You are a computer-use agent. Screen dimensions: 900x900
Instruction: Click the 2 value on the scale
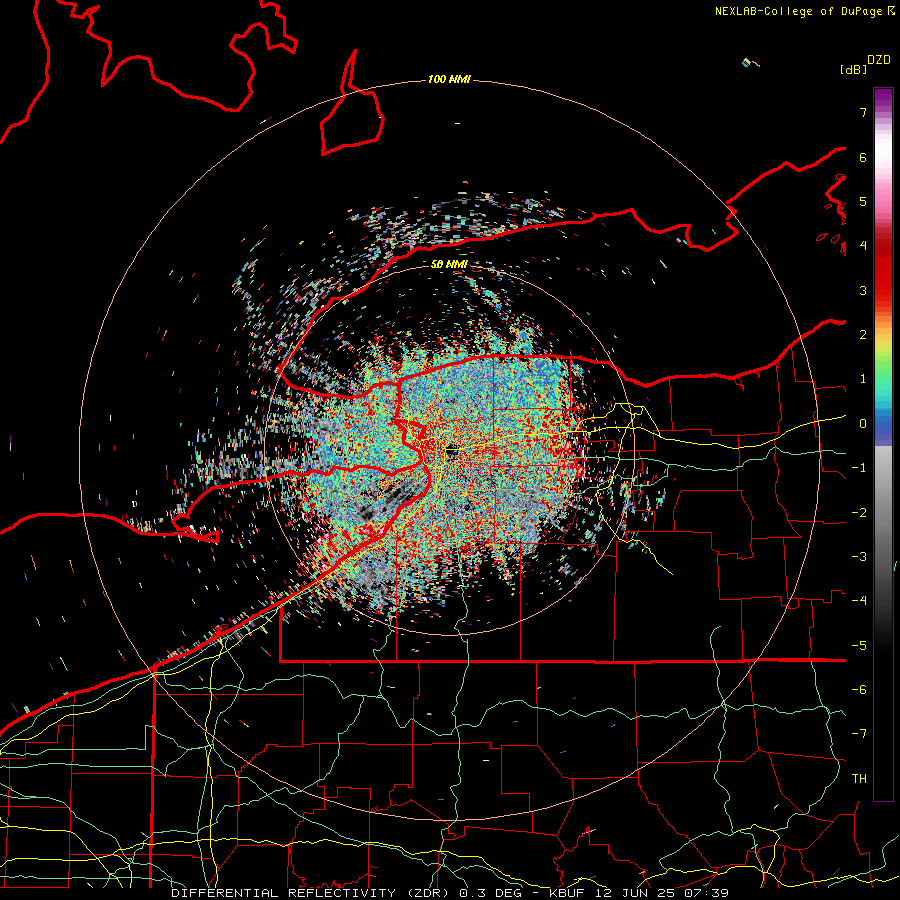tap(863, 335)
